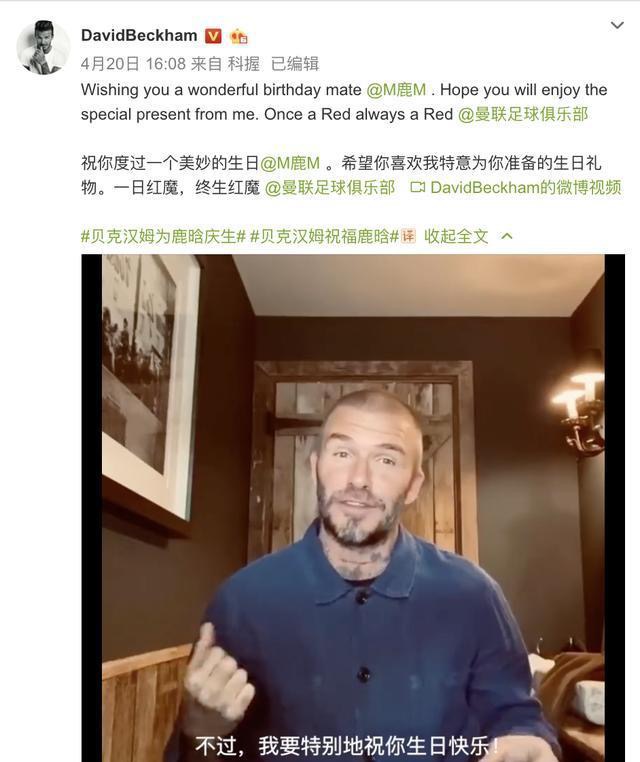Open hashtag #贝克汉姆为鹿晗庆生#

click(163, 237)
